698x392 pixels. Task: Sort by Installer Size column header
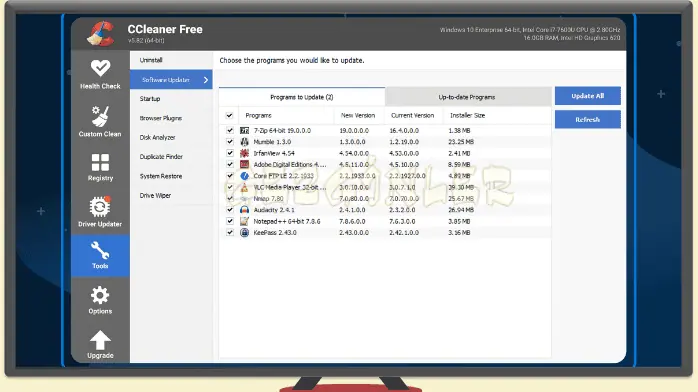pos(467,115)
